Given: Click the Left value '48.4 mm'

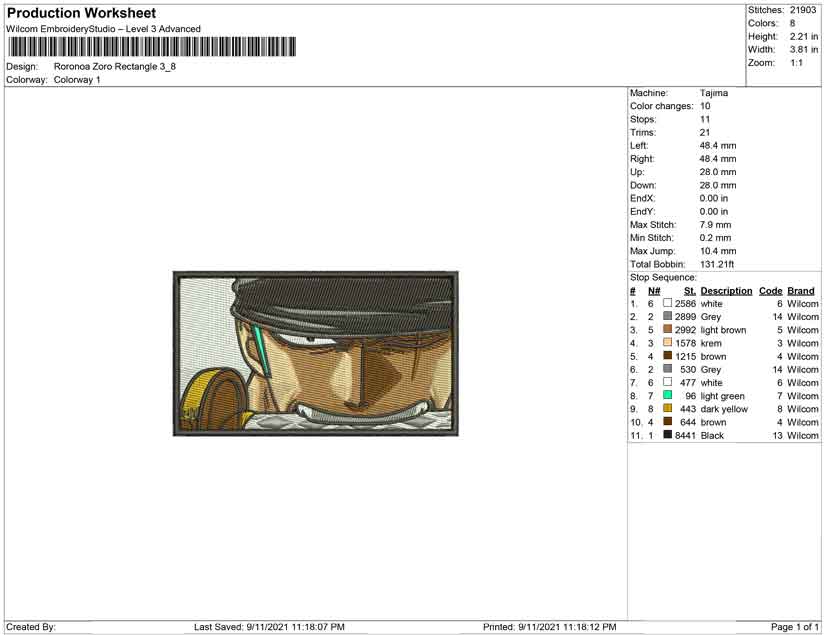Looking at the screenshot, I should point(718,146).
